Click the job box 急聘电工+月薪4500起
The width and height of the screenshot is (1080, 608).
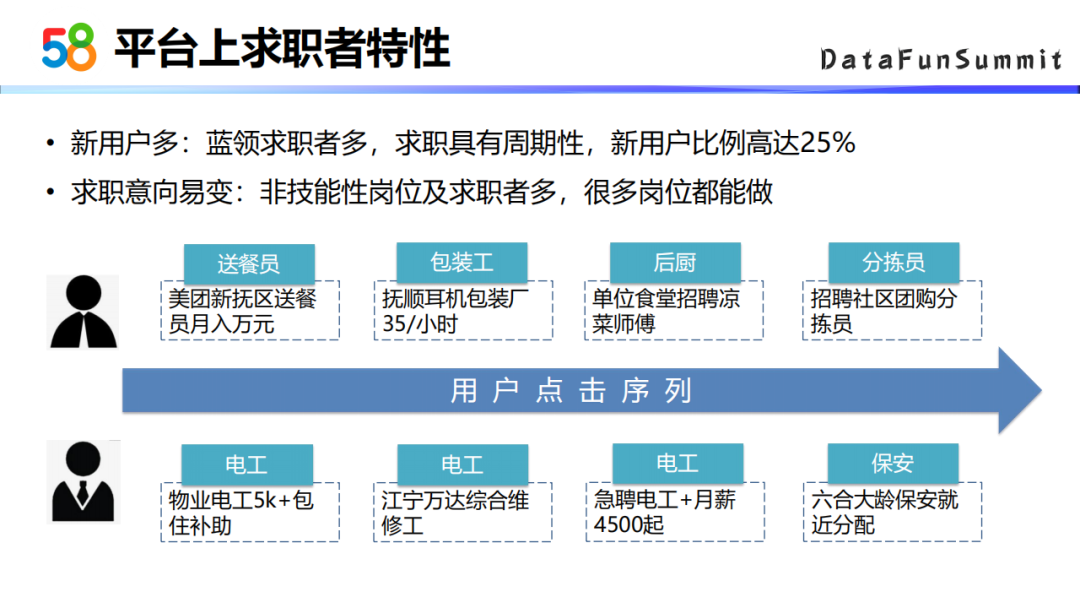tap(675, 512)
